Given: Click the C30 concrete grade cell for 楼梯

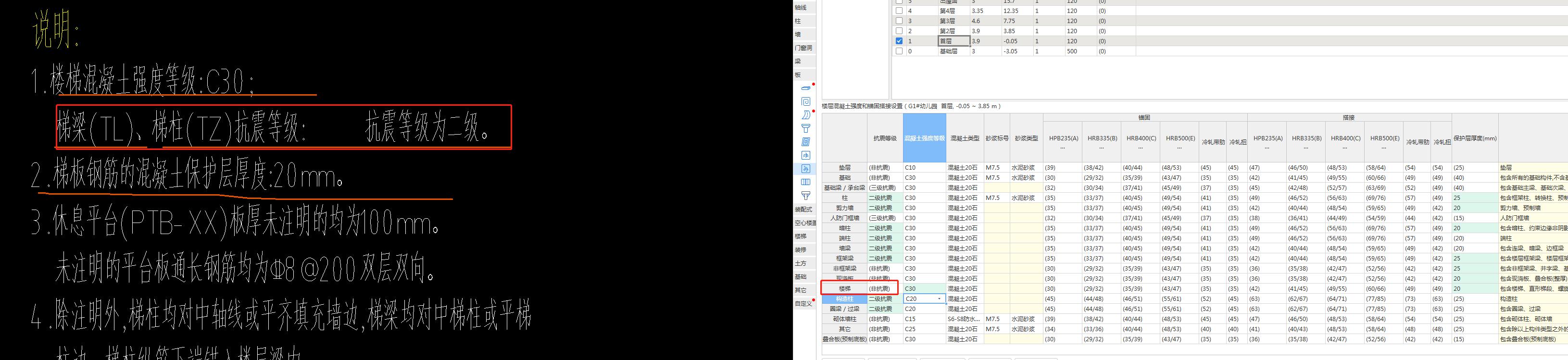Looking at the screenshot, I should (925, 289).
